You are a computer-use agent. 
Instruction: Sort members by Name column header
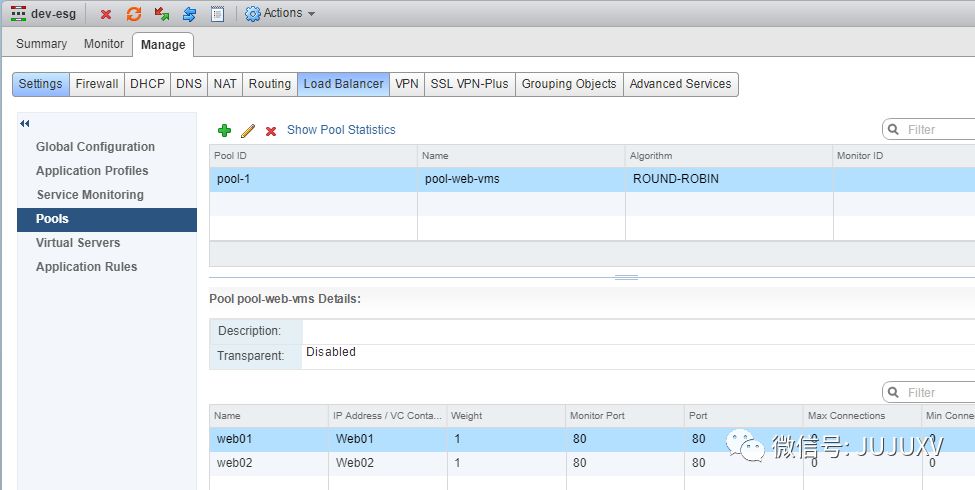pos(269,415)
